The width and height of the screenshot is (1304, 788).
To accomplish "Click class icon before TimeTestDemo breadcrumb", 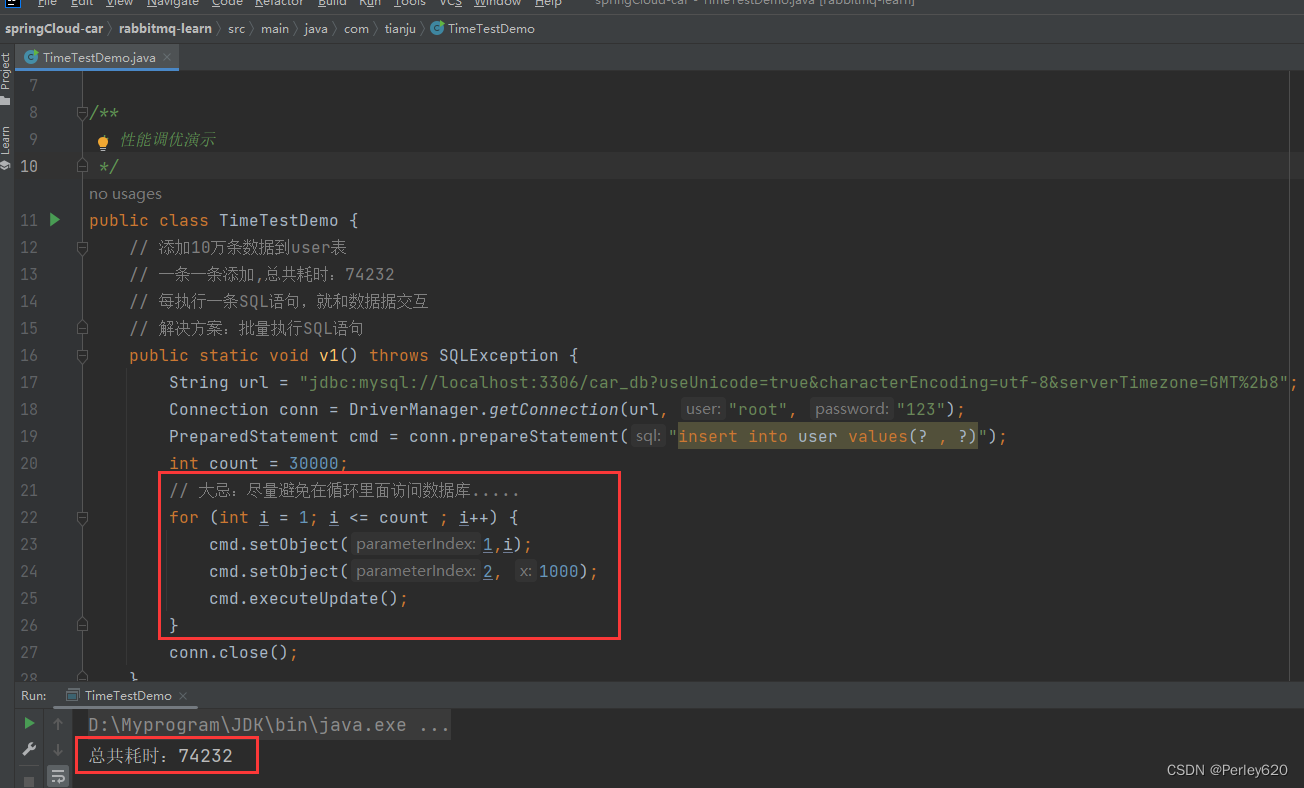I will [437, 28].
